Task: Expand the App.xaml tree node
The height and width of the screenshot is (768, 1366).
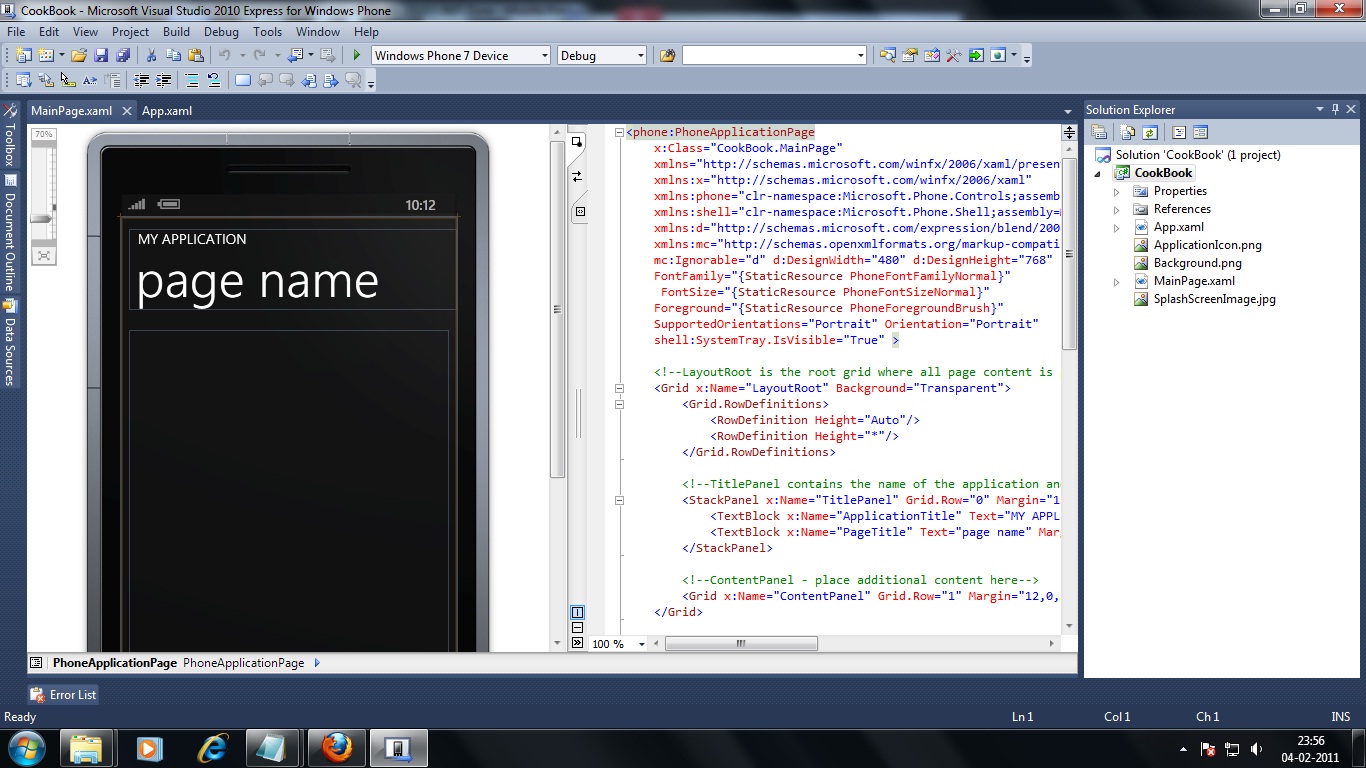Action: 1117,227
